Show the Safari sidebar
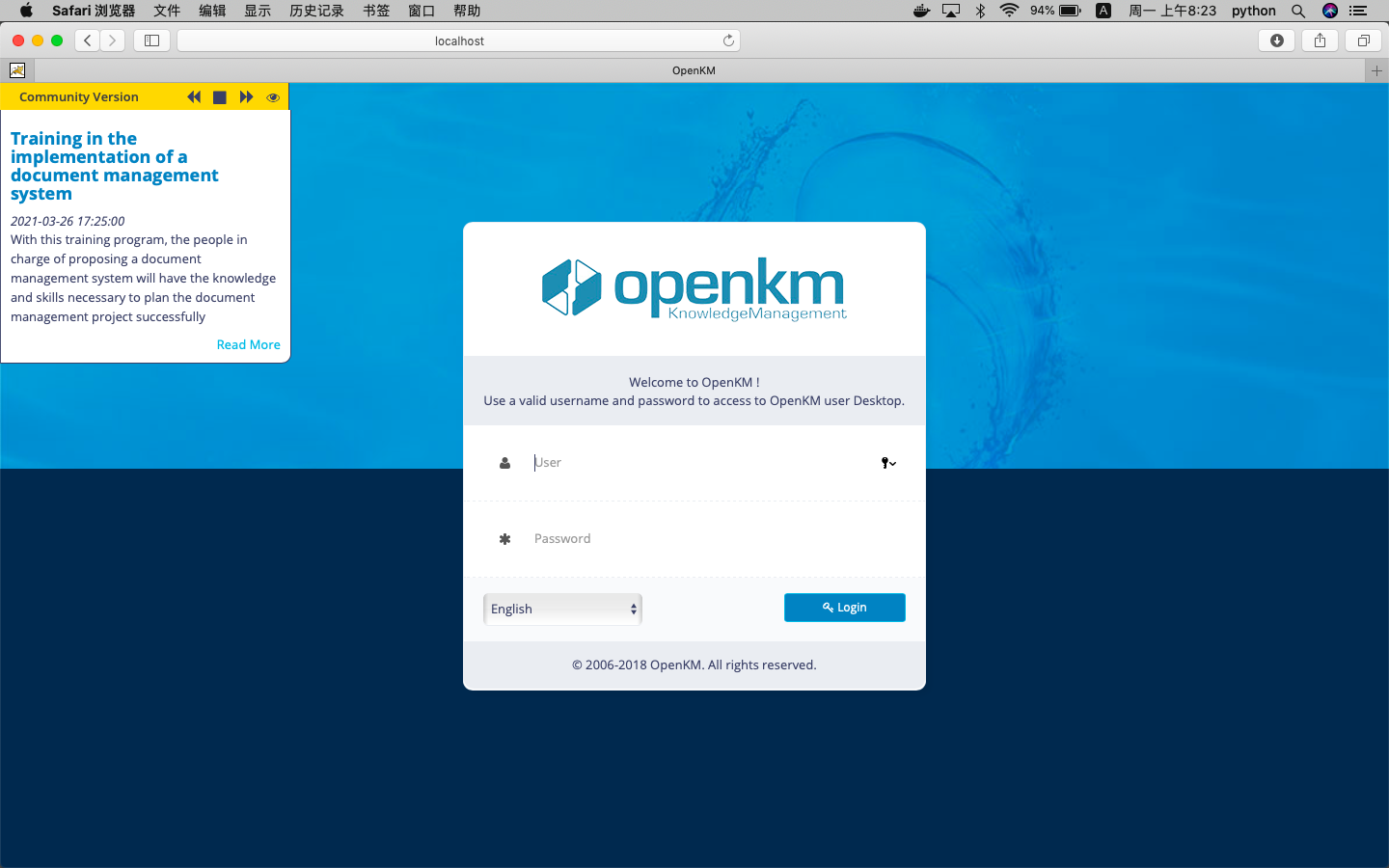The width and height of the screenshot is (1389, 868). point(151,41)
